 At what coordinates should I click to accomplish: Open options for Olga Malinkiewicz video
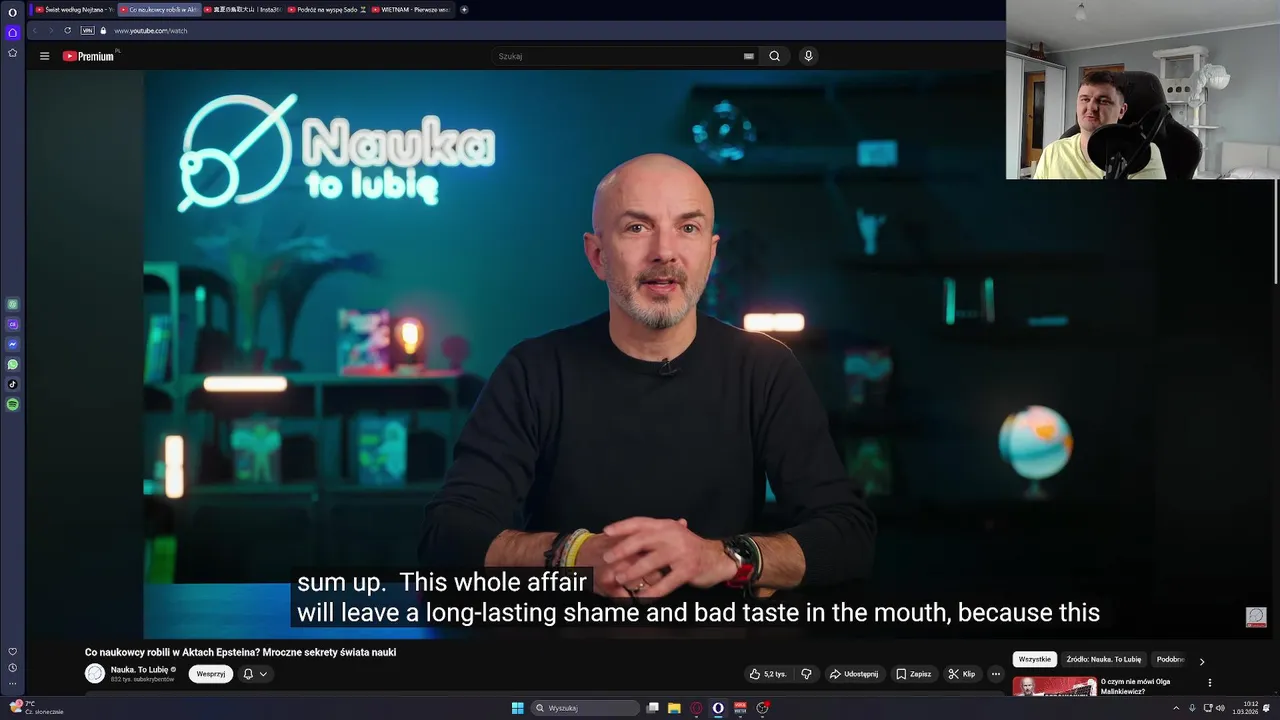(1209, 683)
